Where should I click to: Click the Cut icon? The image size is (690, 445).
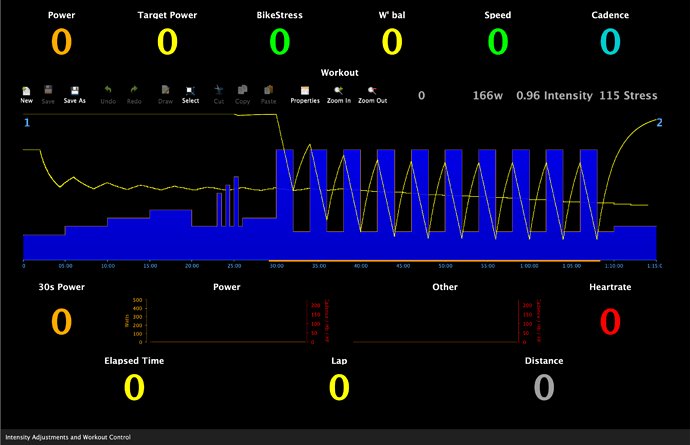[219, 90]
